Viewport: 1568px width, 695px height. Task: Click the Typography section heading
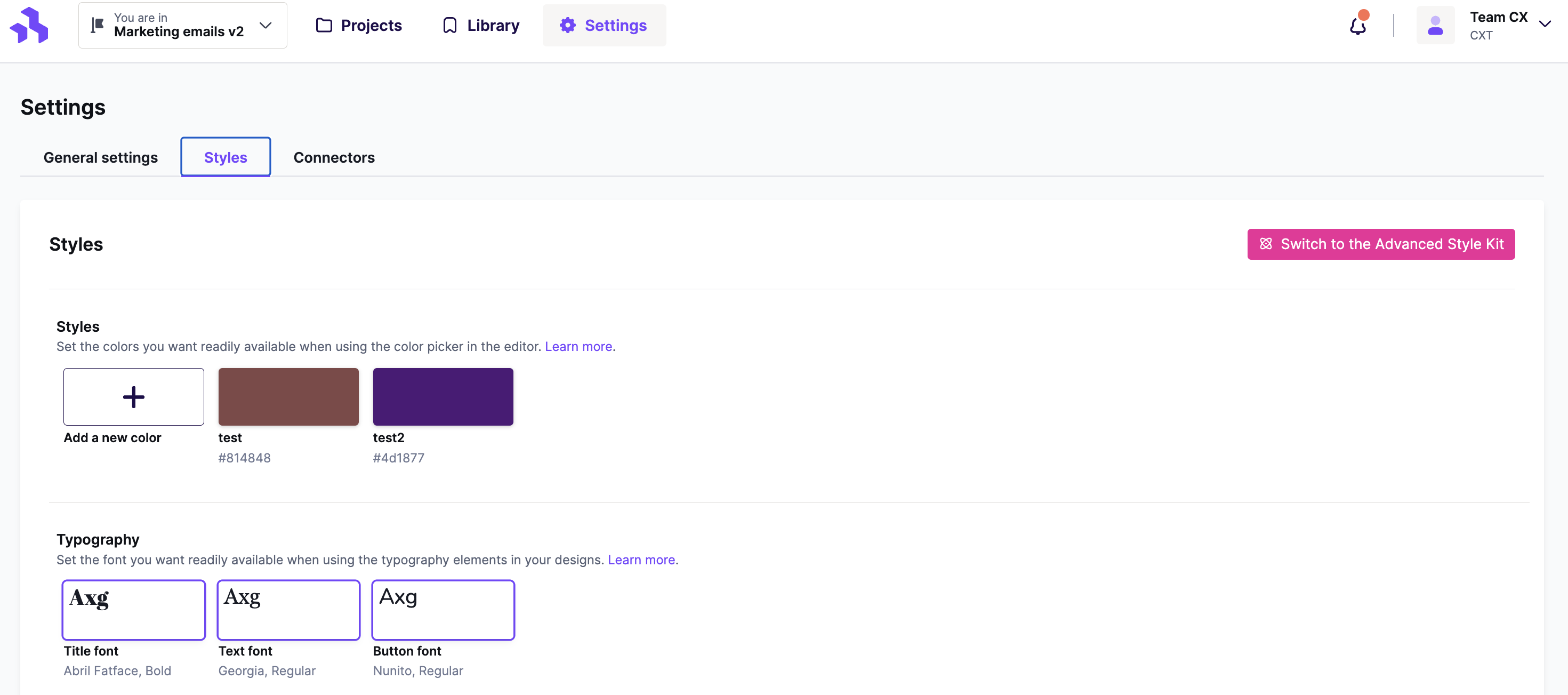tap(98, 539)
